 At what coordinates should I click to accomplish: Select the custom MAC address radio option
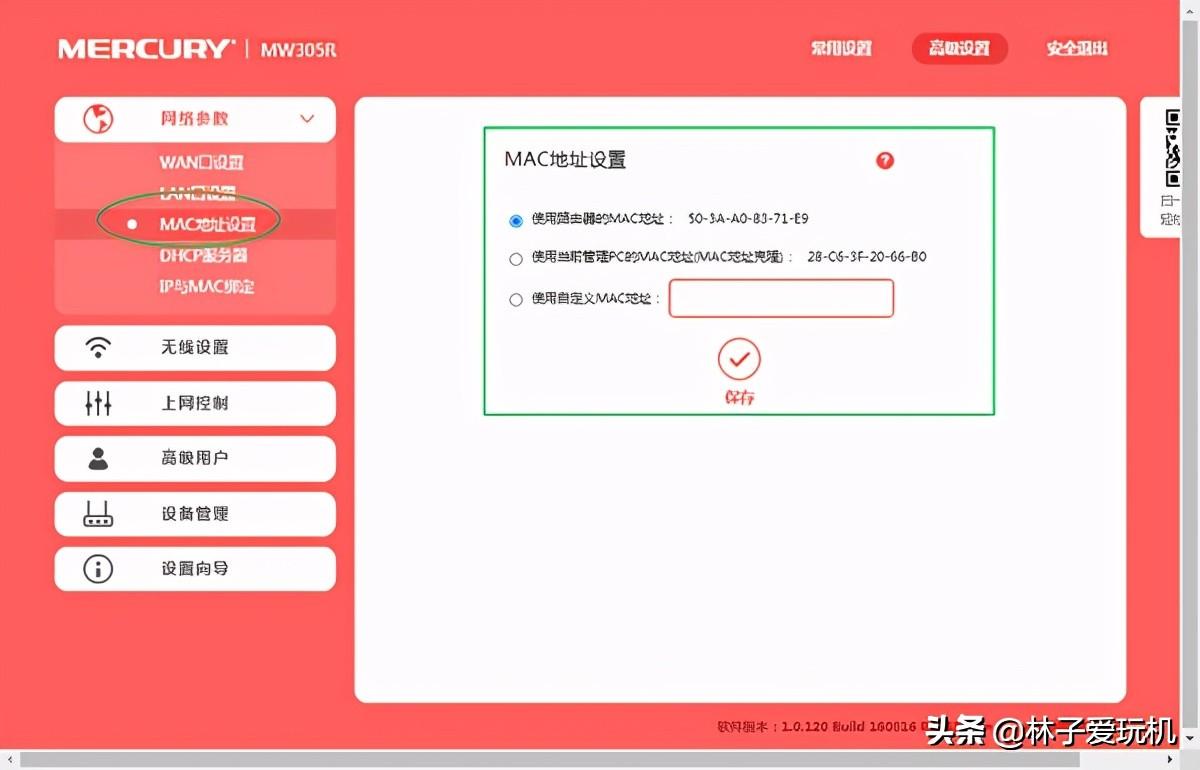point(516,299)
